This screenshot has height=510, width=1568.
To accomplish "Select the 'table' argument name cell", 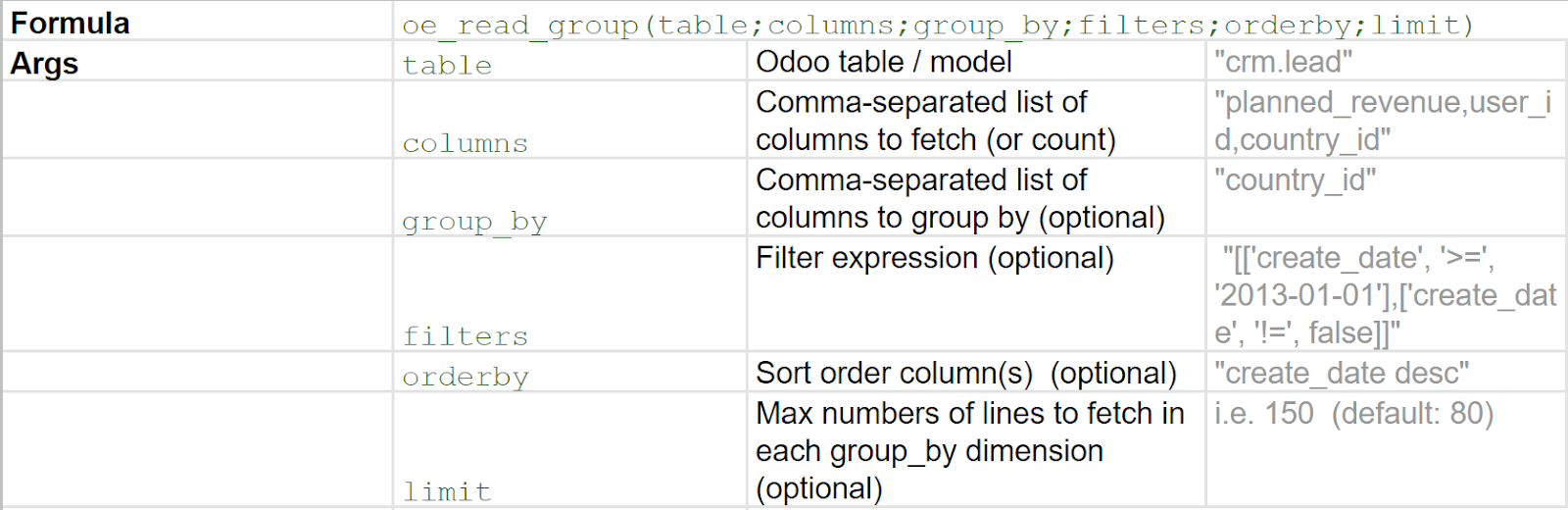I will click(x=447, y=66).
